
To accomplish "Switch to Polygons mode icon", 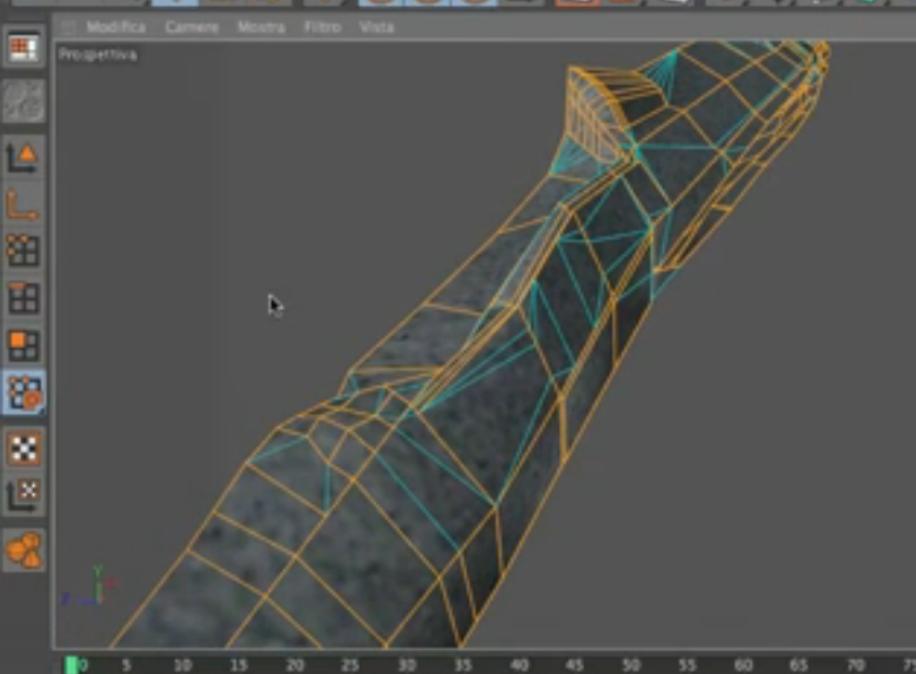I will coord(24,345).
